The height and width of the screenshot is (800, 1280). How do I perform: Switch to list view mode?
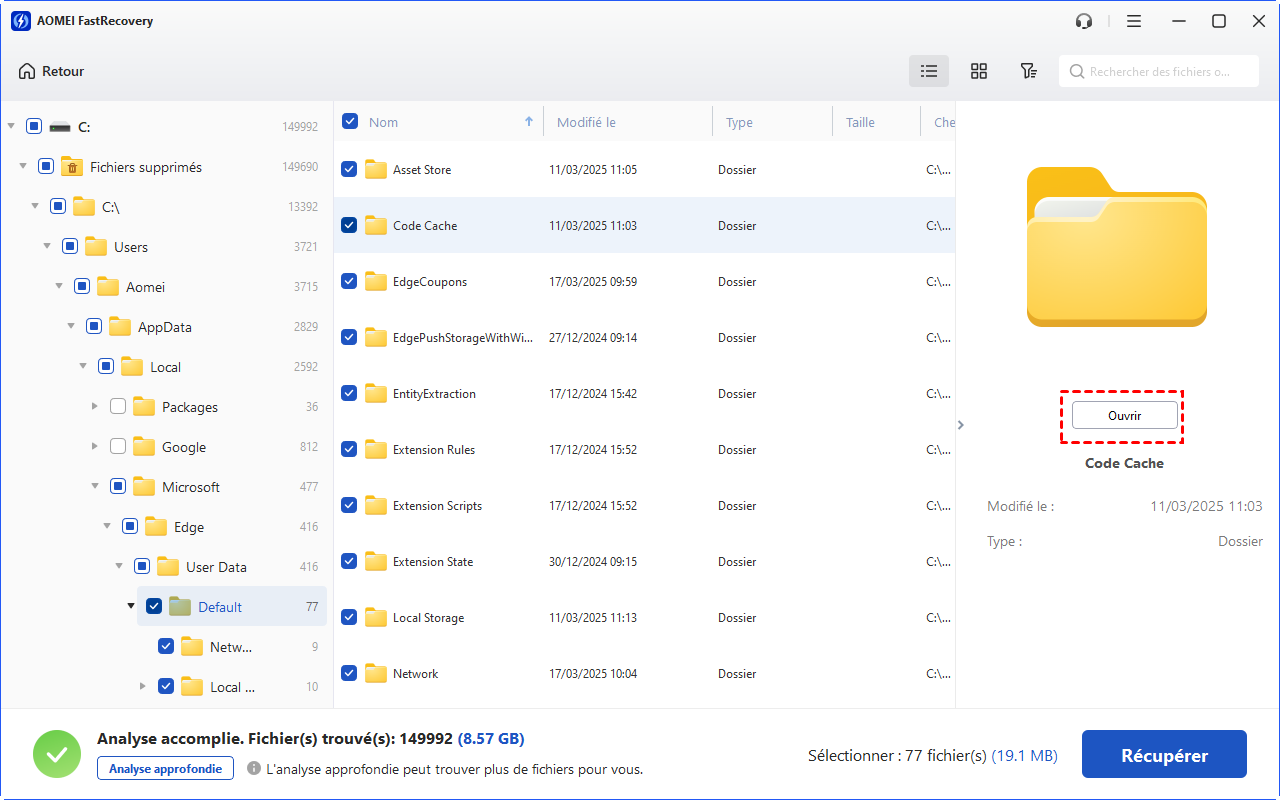929,71
